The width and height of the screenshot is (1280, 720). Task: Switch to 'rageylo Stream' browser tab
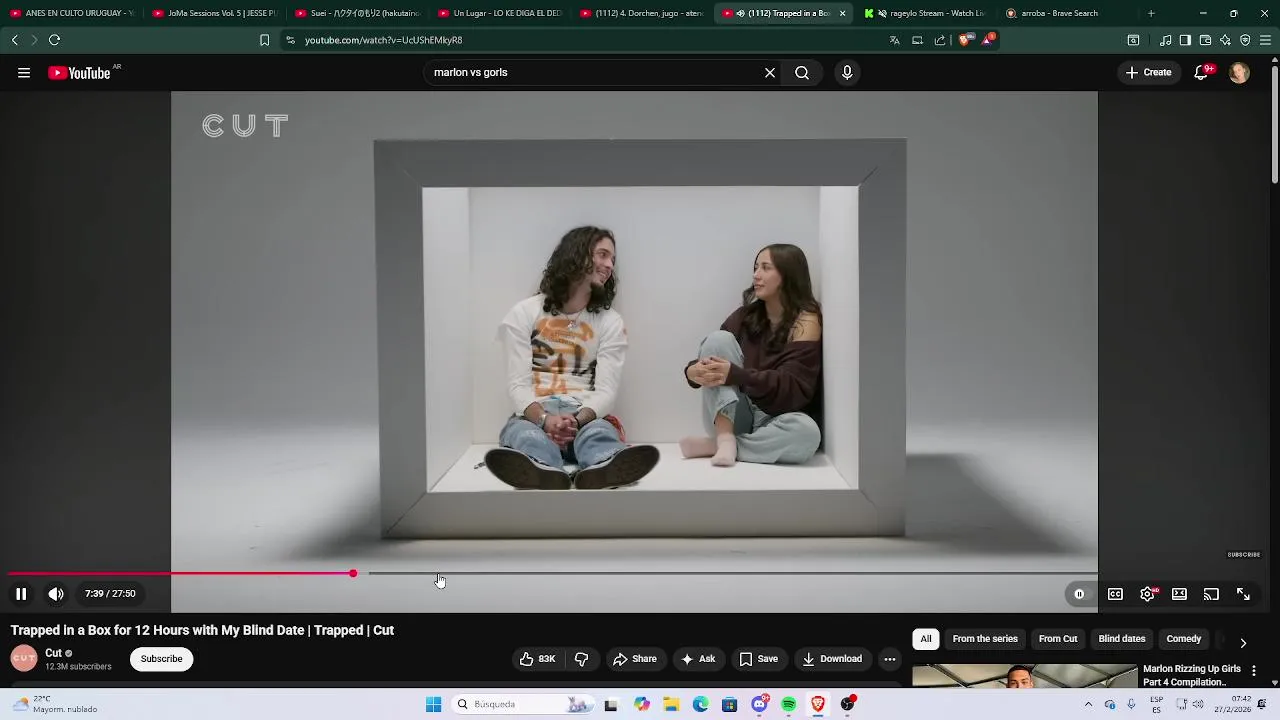pos(925,13)
